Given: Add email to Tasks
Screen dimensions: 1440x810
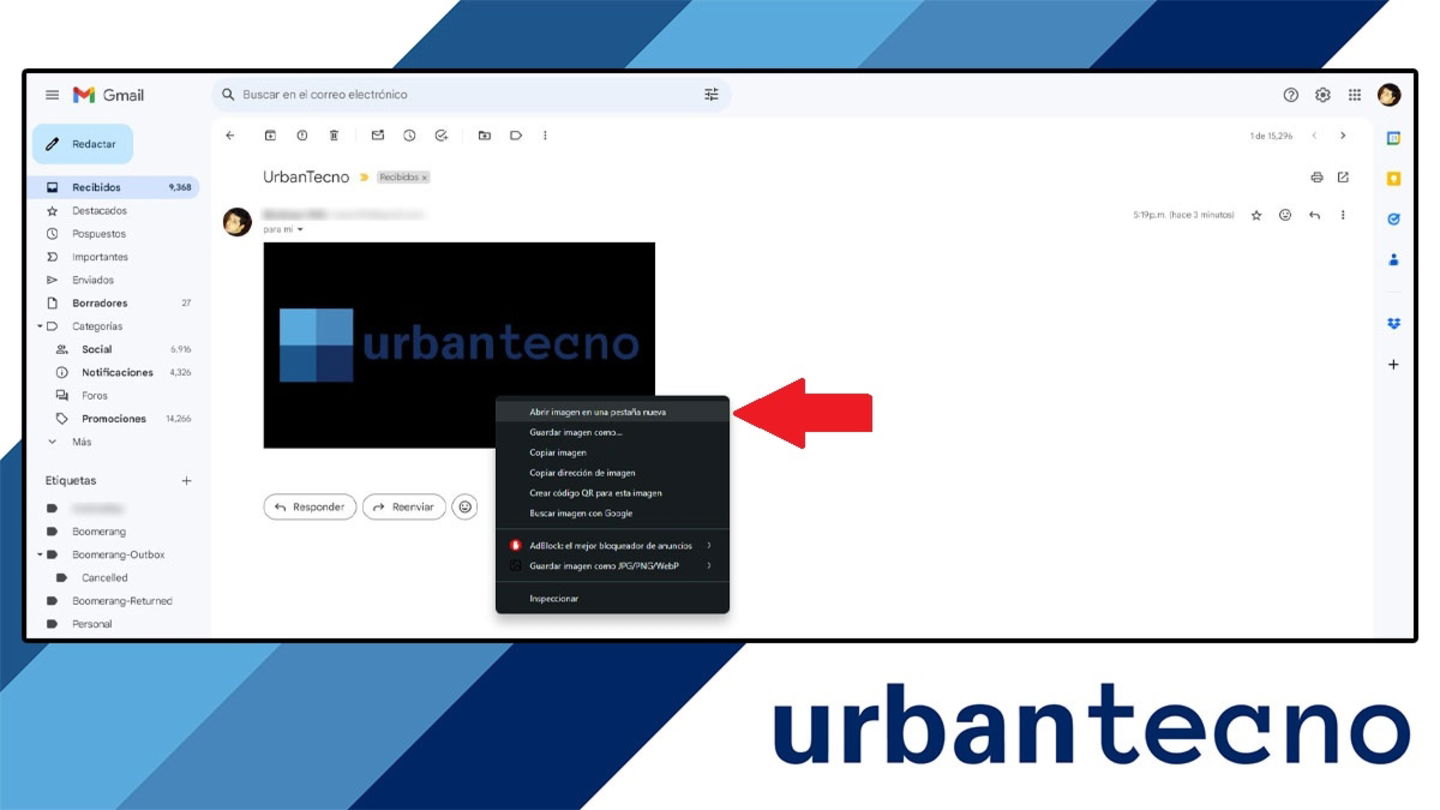Looking at the screenshot, I should click(441, 135).
